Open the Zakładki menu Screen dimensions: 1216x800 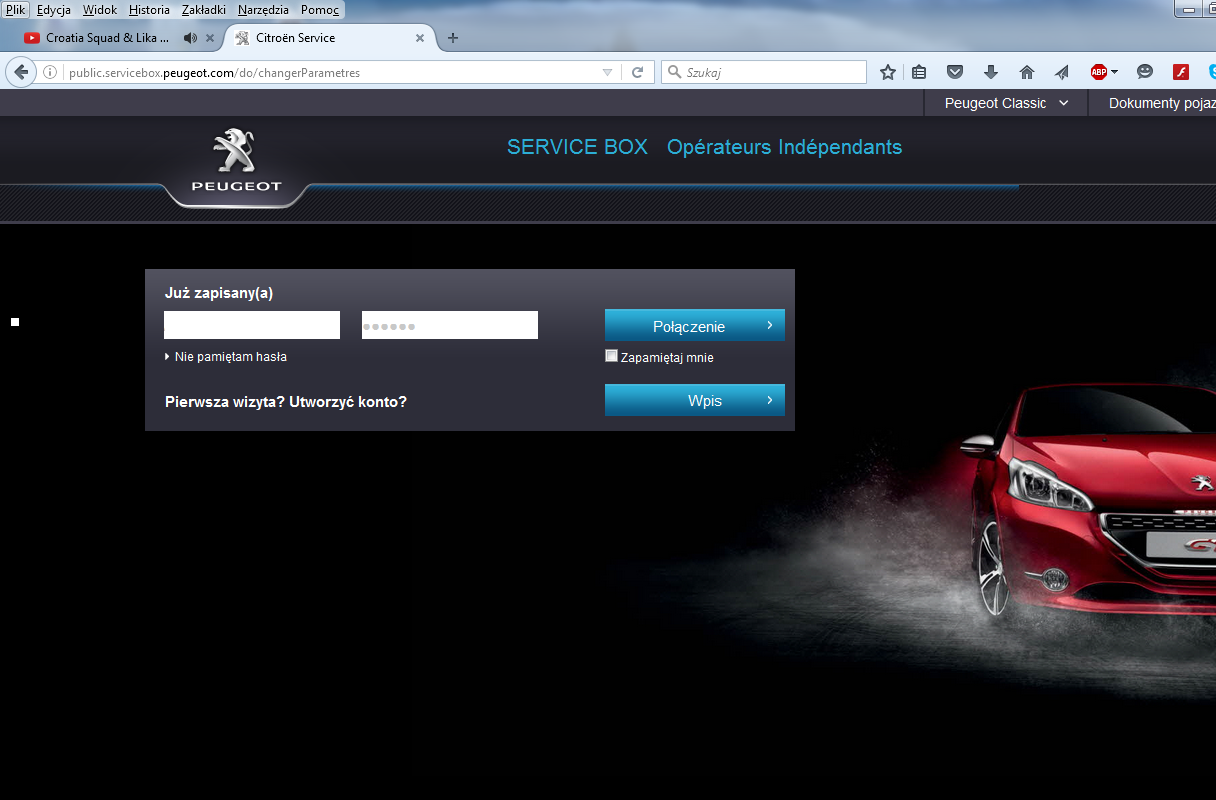[x=203, y=10]
